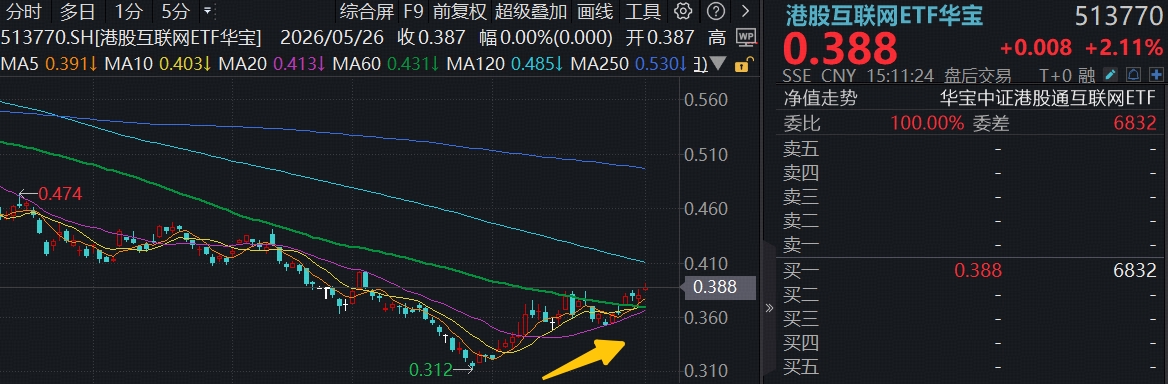Image resolution: width=1168 pixels, height=384 pixels.
Task: Click the MA250 value 0.530
Action: click(x=656, y=65)
